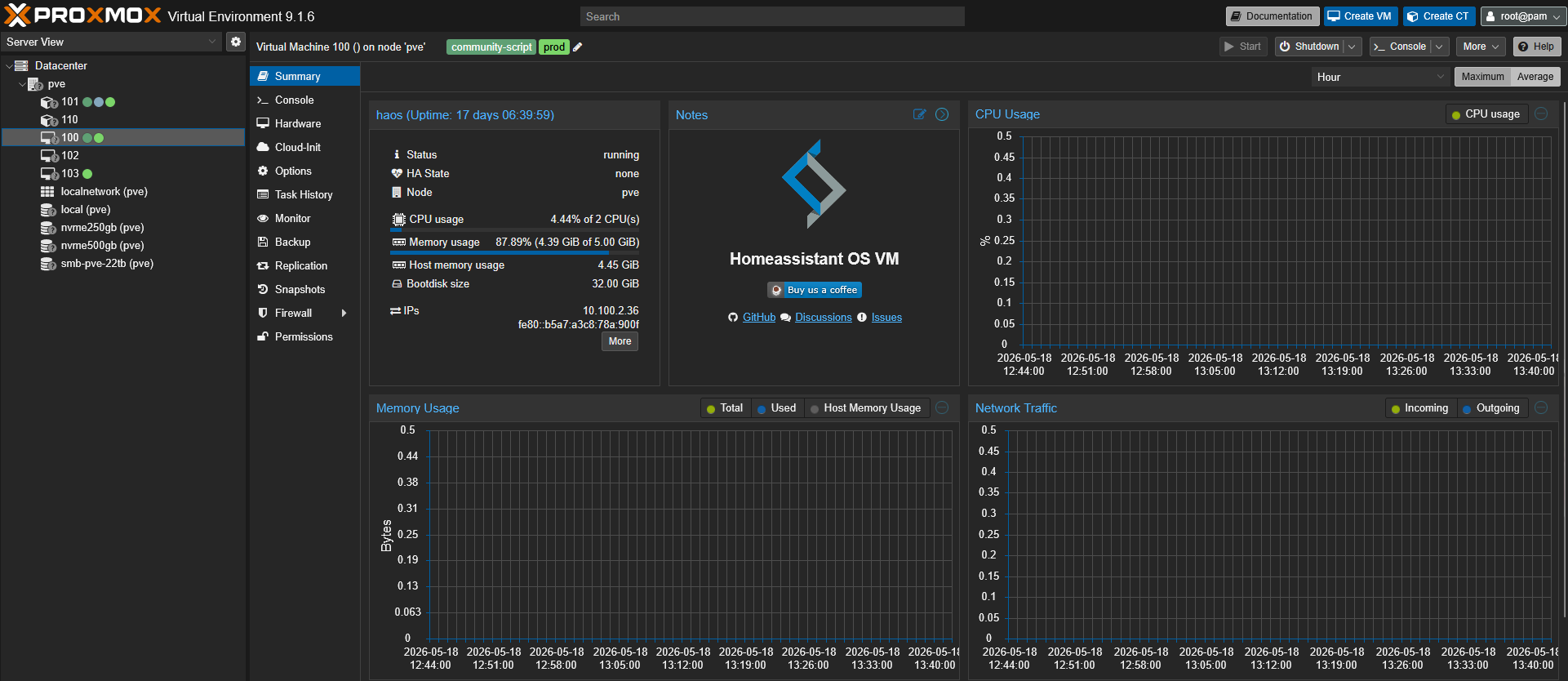Screen dimensions: 1568x681
Task: Click More under the IPs list
Action: click(x=620, y=341)
